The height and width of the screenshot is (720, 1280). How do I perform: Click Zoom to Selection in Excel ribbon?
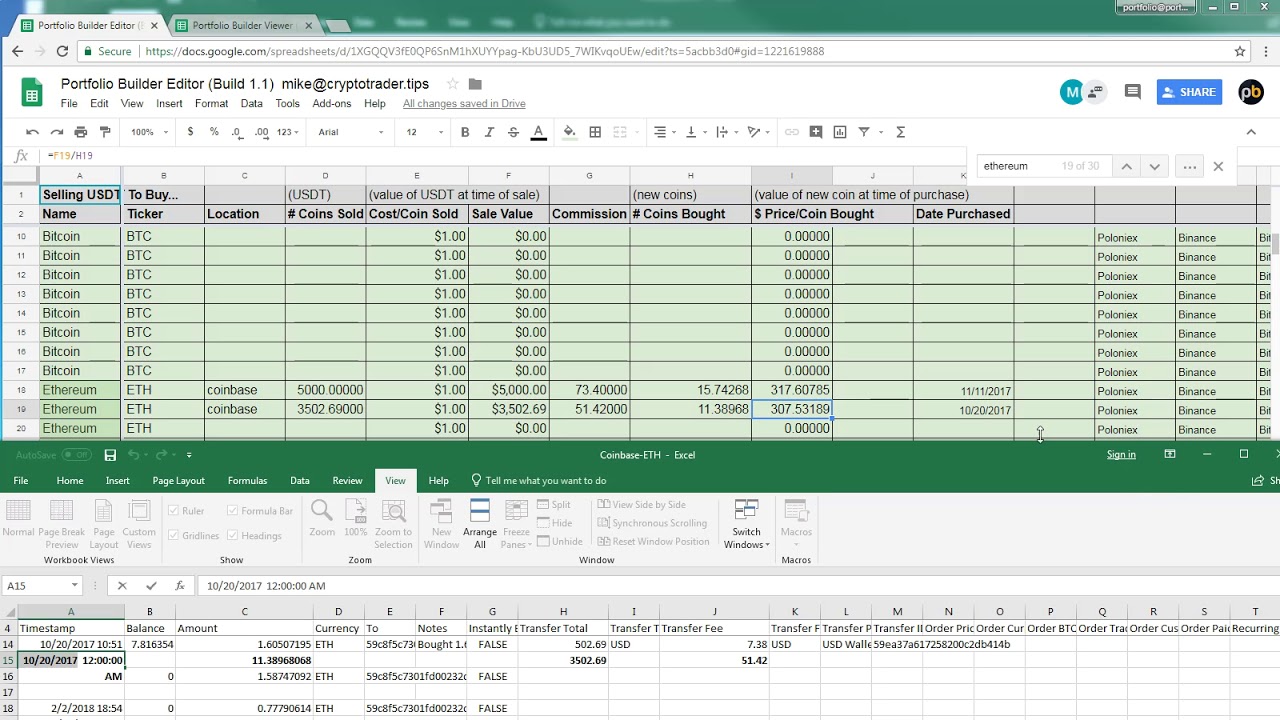click(x=393, y=524)
